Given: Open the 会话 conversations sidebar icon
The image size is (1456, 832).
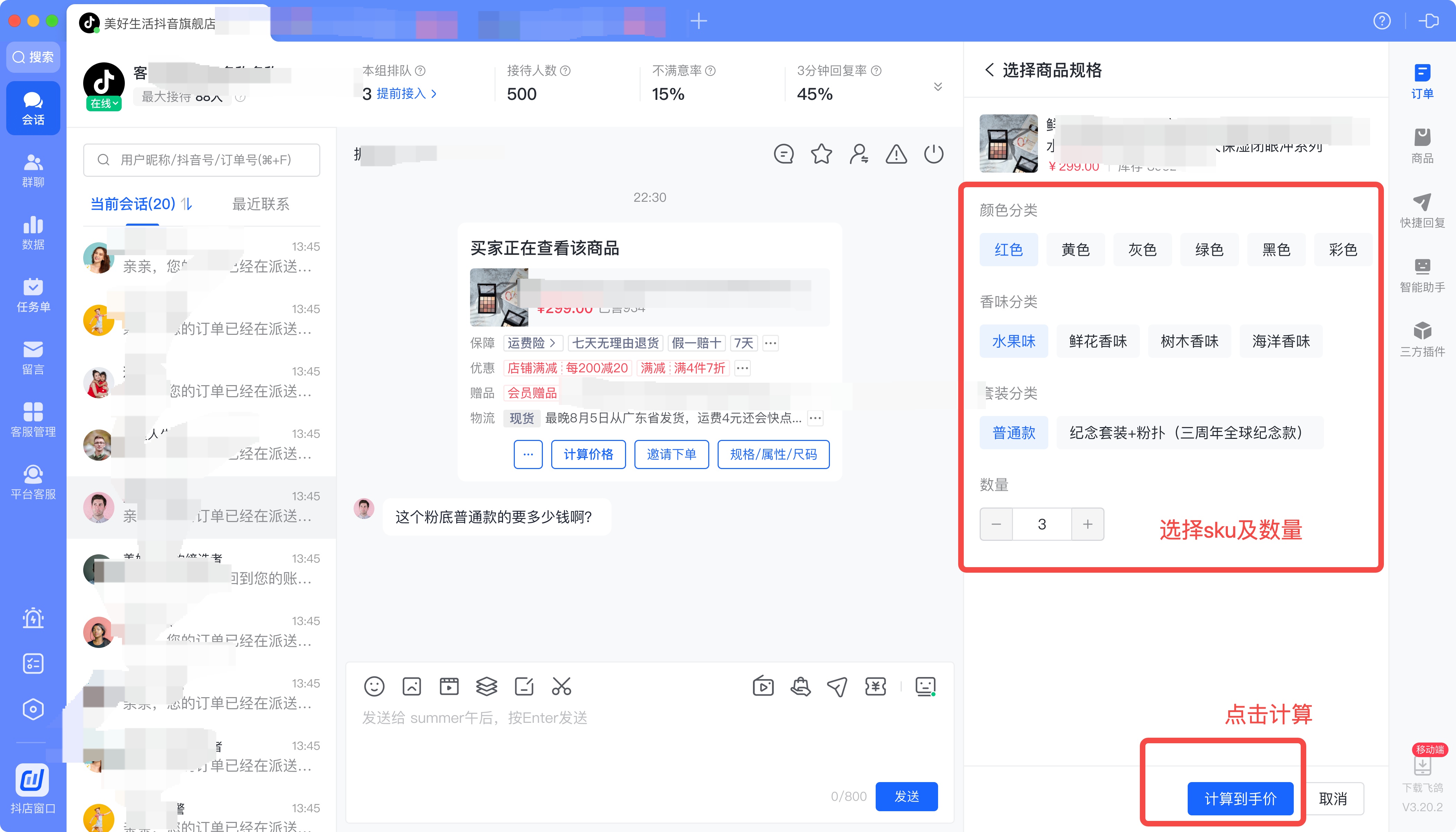Looking at the screenshot, I should 33,108.
